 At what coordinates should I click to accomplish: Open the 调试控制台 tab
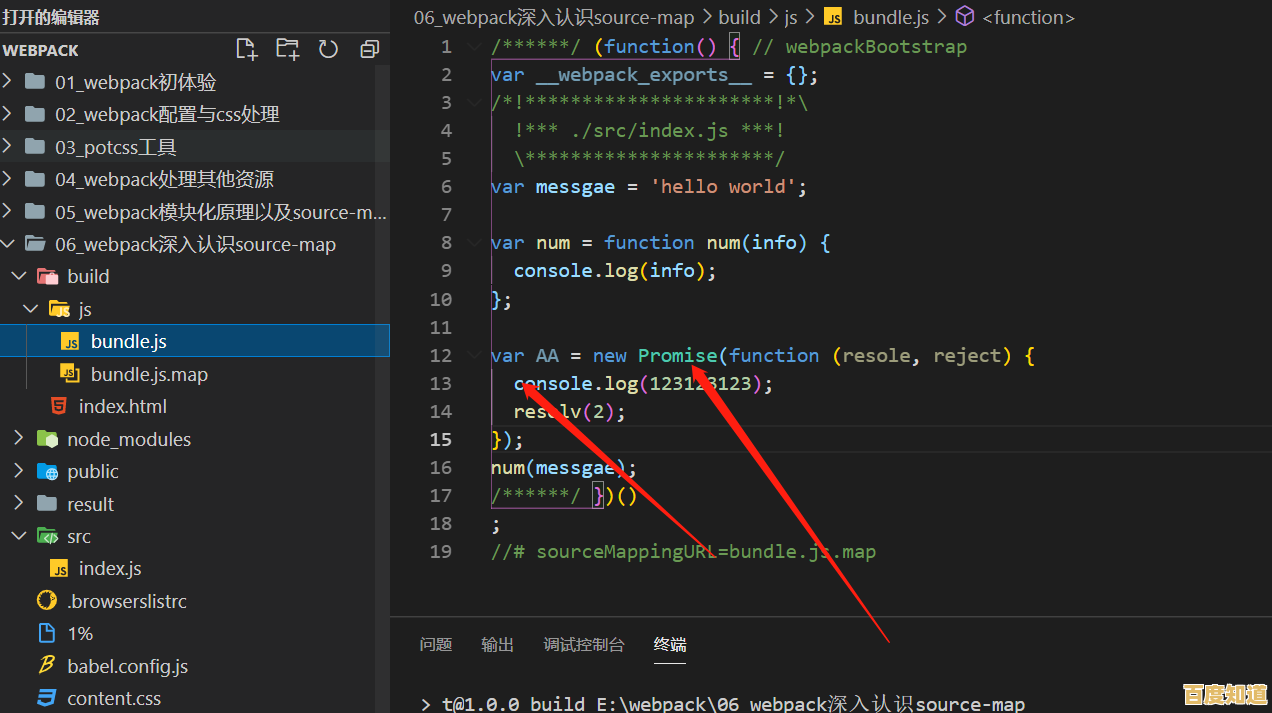point(584,645)
